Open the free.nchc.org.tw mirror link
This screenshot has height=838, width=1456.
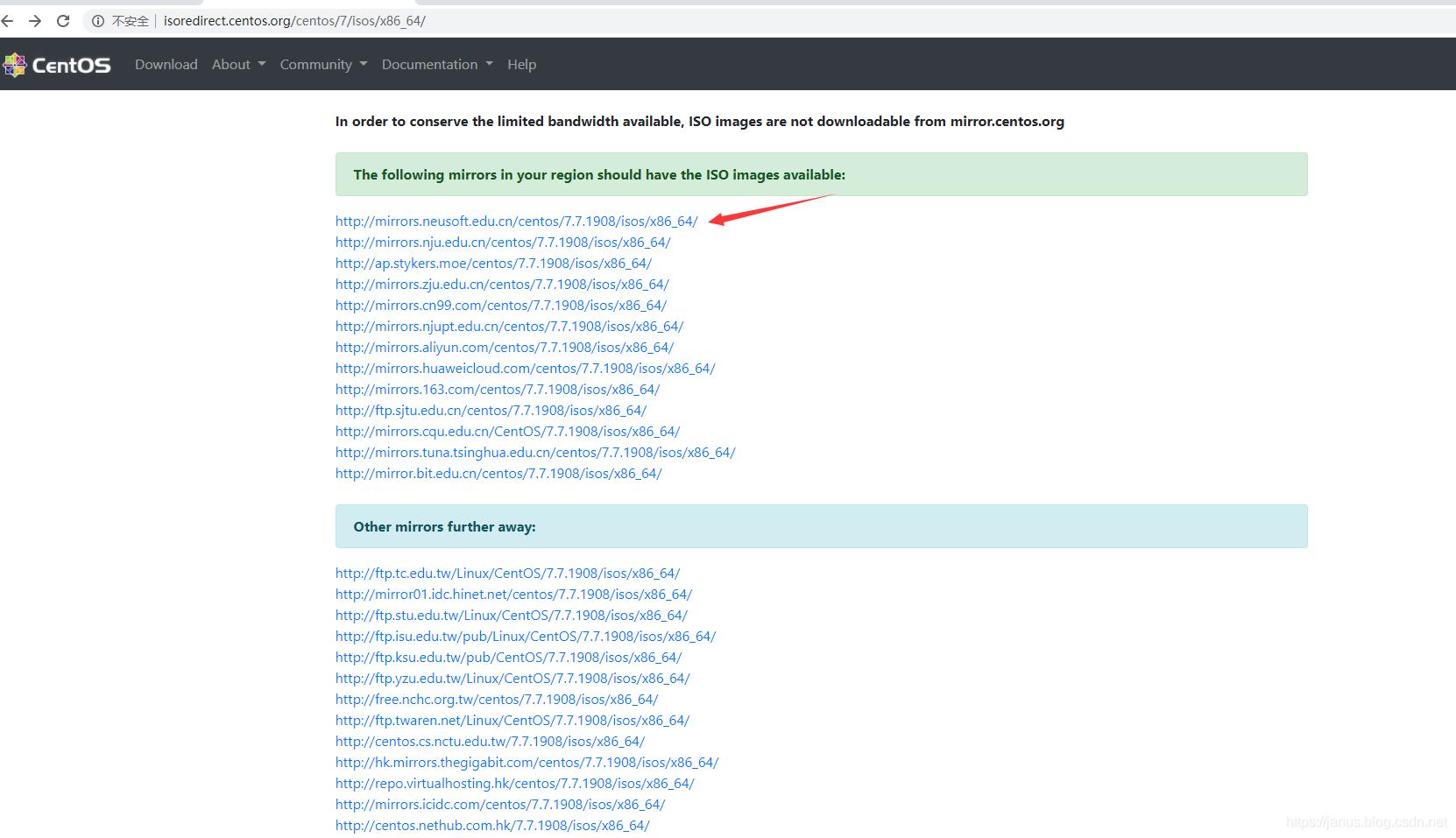pos(497,700)
